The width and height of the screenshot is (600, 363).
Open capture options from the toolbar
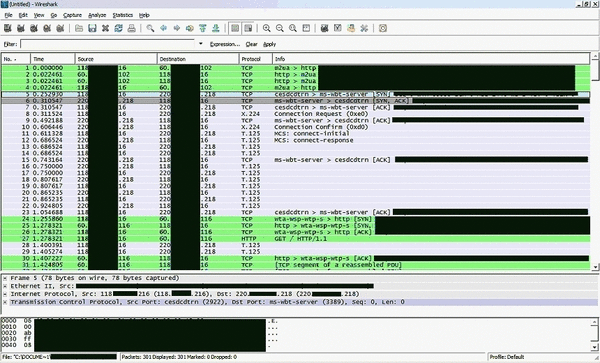[21, 28]
